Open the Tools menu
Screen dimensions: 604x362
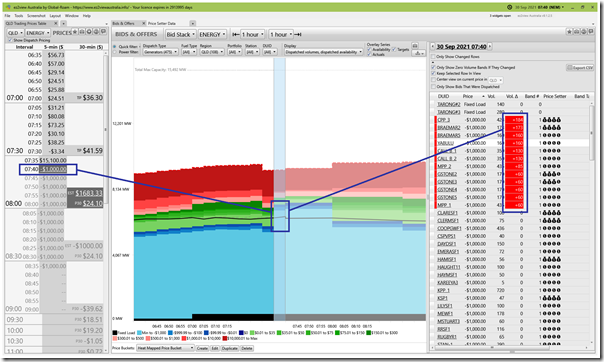pyautogui.click(x=18, y=16)
